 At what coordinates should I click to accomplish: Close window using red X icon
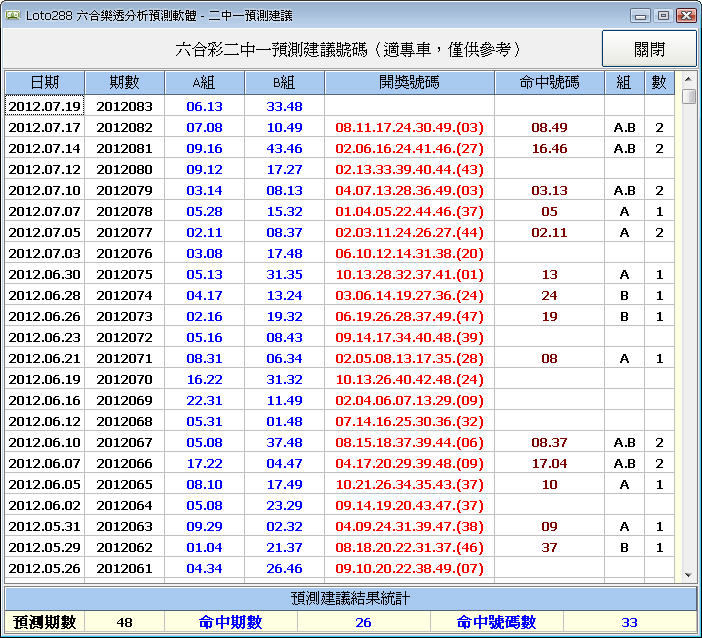(685, 15)
